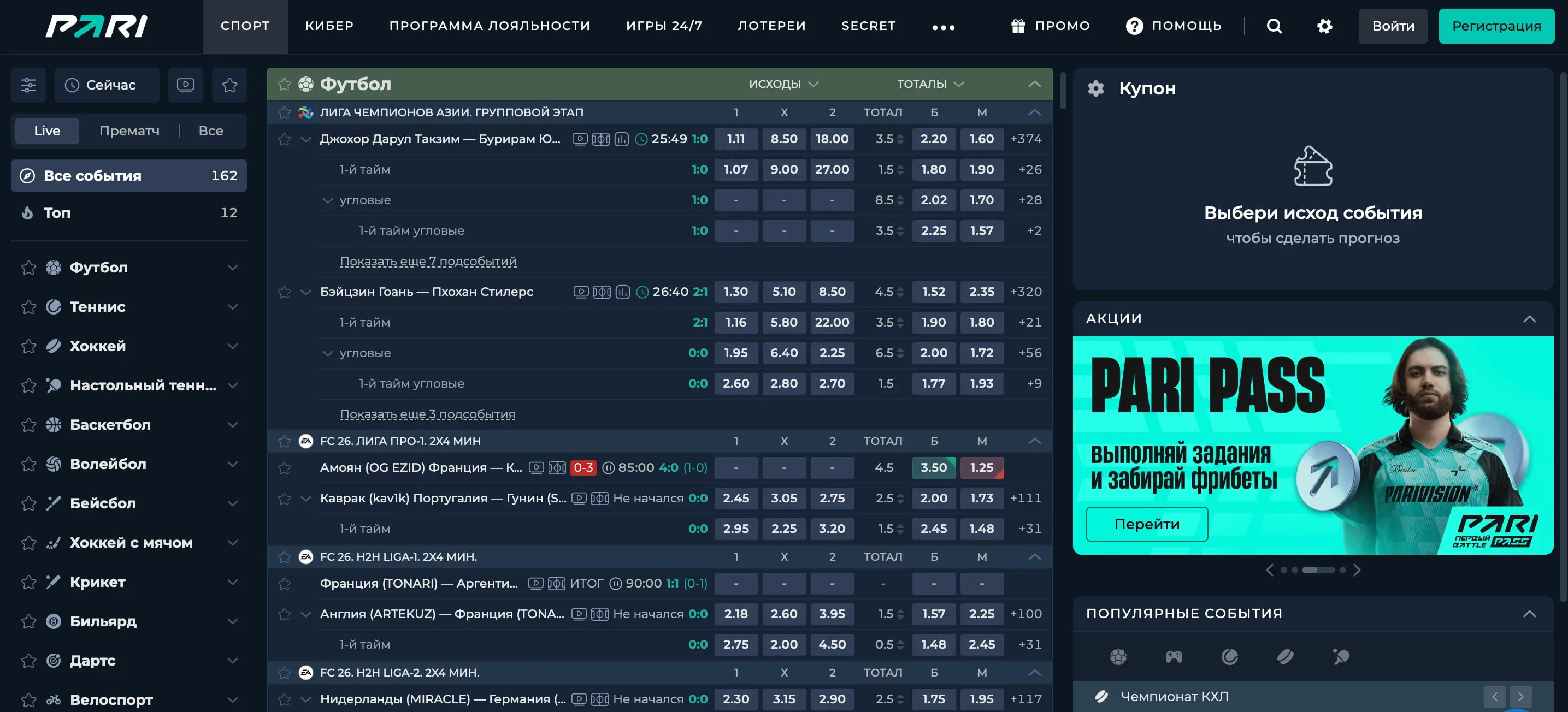Screen dimensions: 1568x712
Task: Open site settings gear in the header
Action: click(x=1324, y=26)
